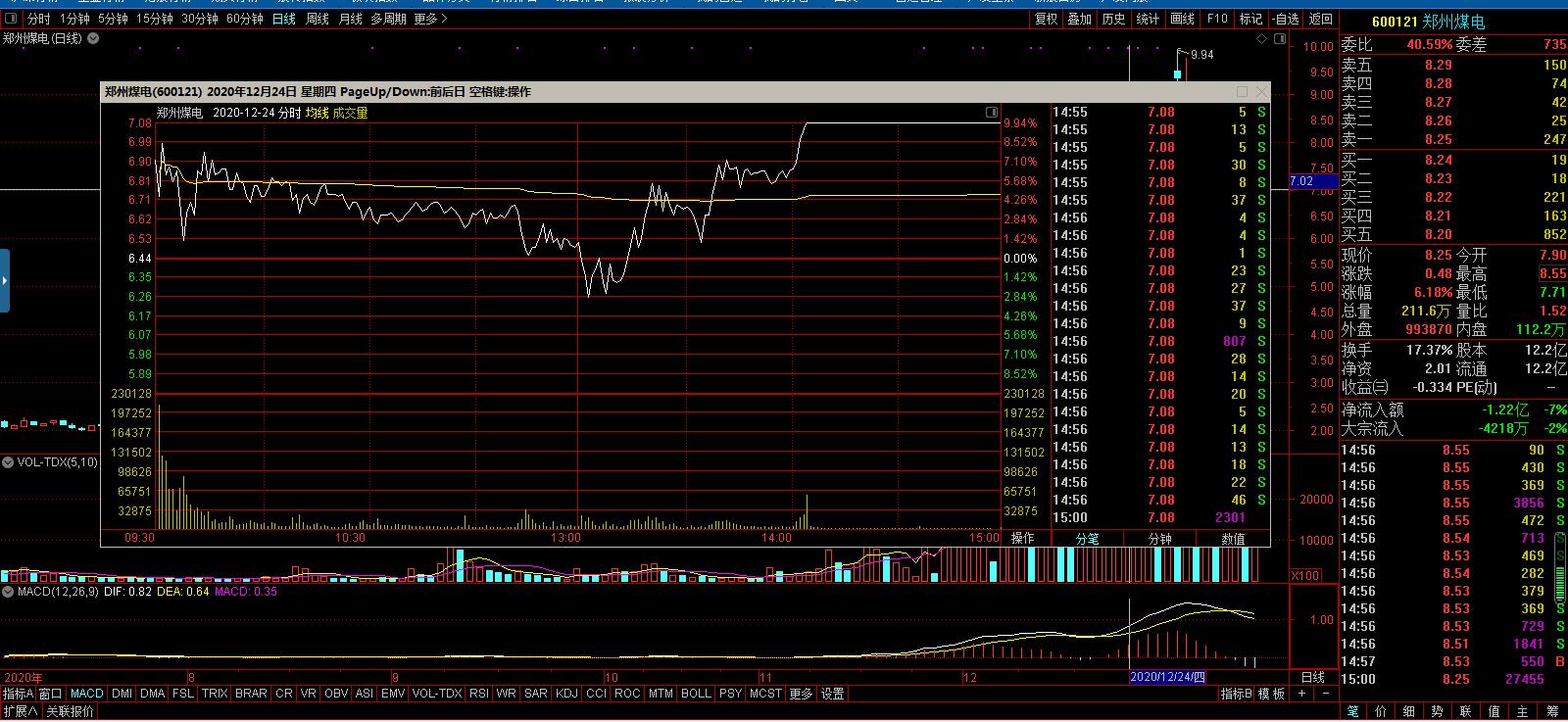Image resolution: width=1568 pixels, height=722 pixels.
Task: Click the minus zoom button
Action: pos(1327,694)
